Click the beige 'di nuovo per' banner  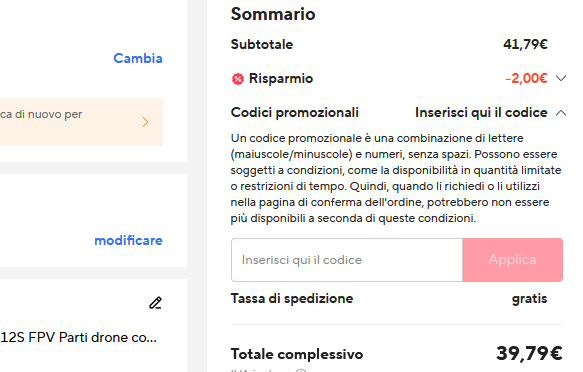pos(81,122)
